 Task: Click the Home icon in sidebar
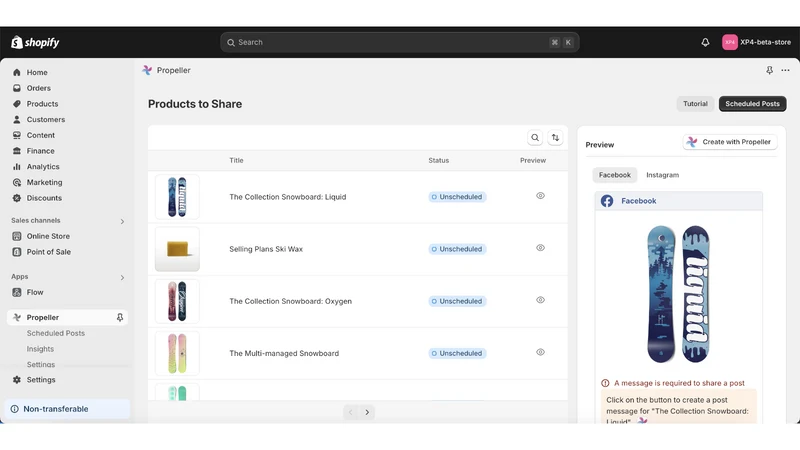(x=17, y=72)
